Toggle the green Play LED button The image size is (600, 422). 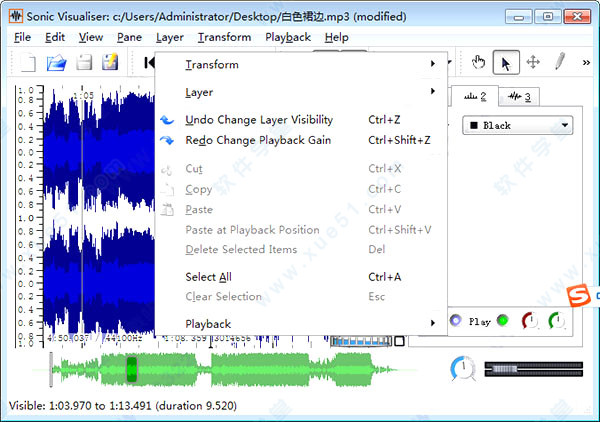pyautogui.click(x=502, y=320)
